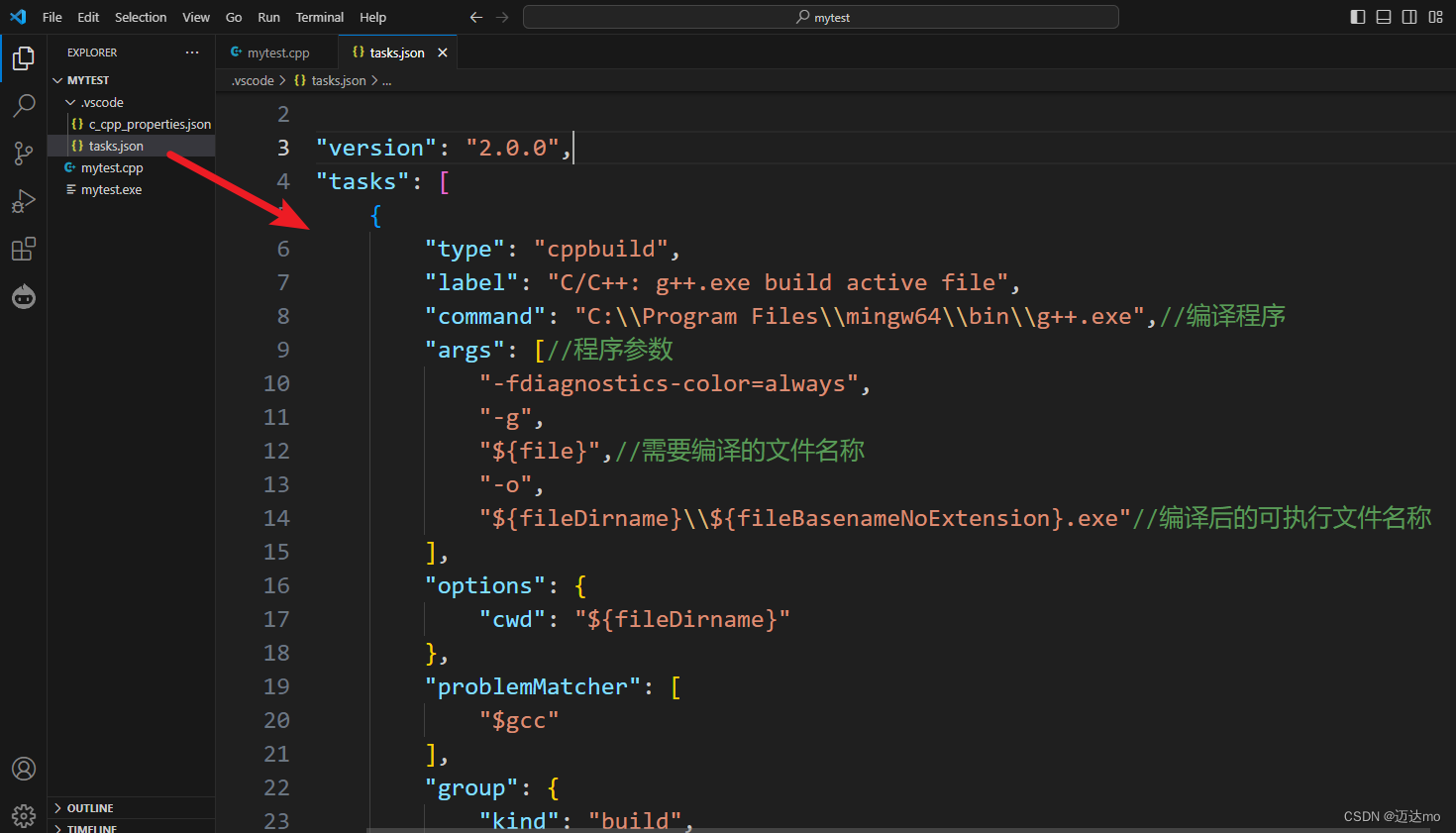
Task: Place cursor on "version": "2.0.0" line
Action: tap(443, 148)
